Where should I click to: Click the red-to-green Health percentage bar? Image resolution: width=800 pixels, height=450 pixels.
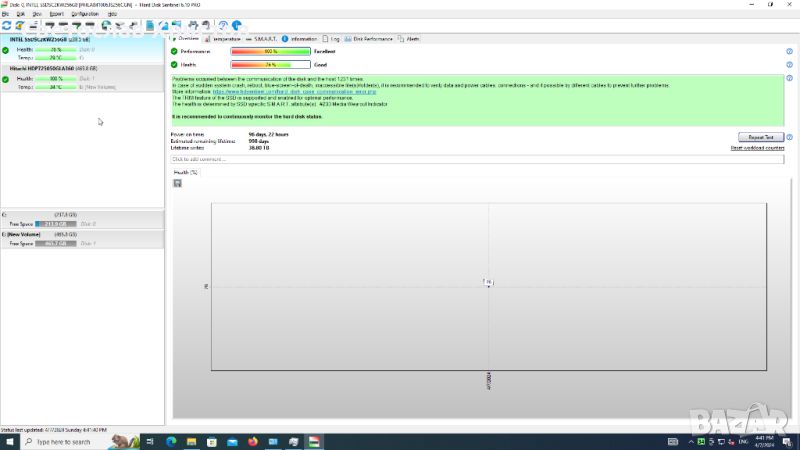(x=271, y=64)
